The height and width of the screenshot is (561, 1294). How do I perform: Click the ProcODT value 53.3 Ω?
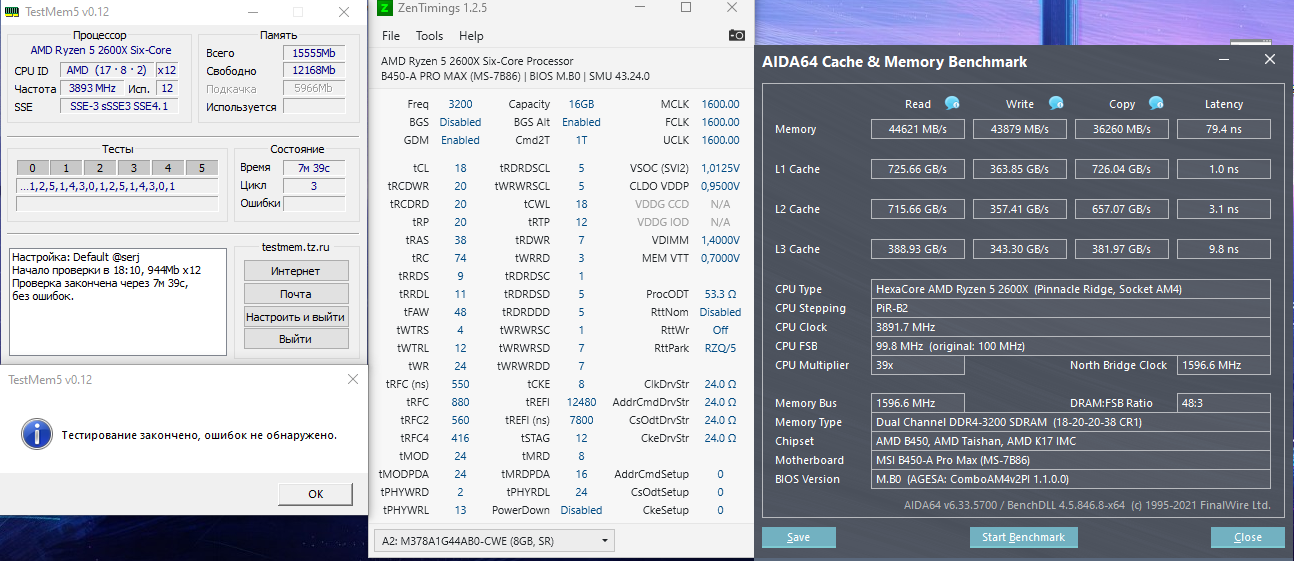720,294
